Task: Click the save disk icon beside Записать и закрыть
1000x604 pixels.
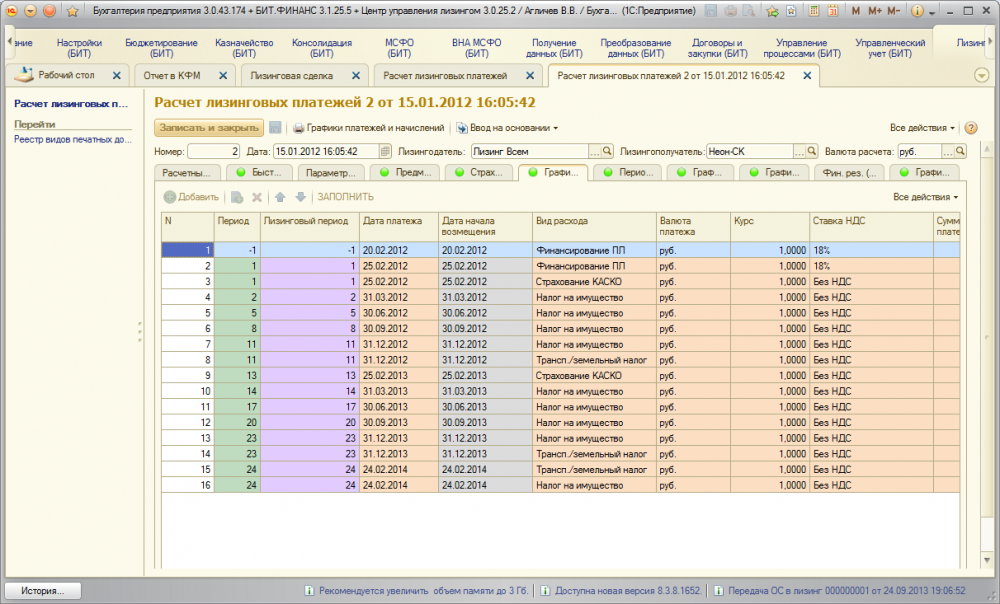Action: [275, 128]
